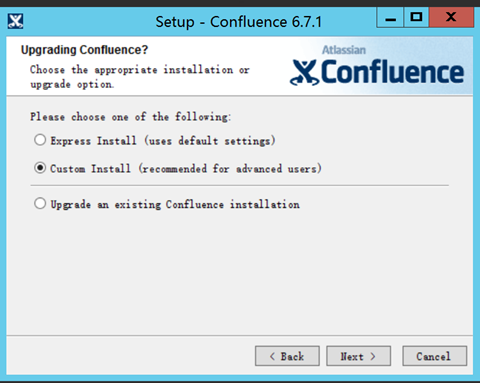480x383 pixels.
Task: Go back with the Back button
Action: 287,356
